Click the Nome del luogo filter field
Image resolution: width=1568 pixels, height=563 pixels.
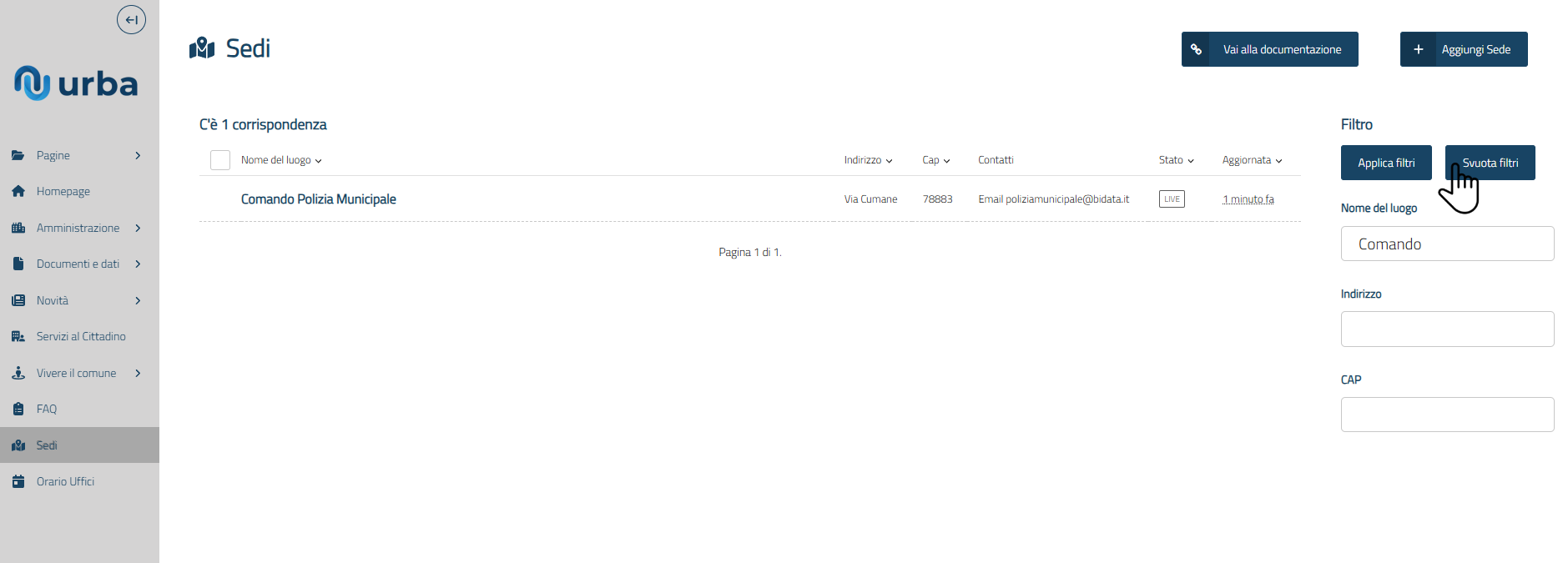(x=1447, y=244)
